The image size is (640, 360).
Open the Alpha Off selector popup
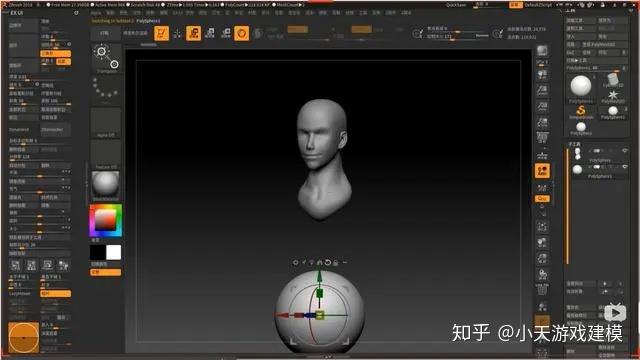click(x=106, y=123)
